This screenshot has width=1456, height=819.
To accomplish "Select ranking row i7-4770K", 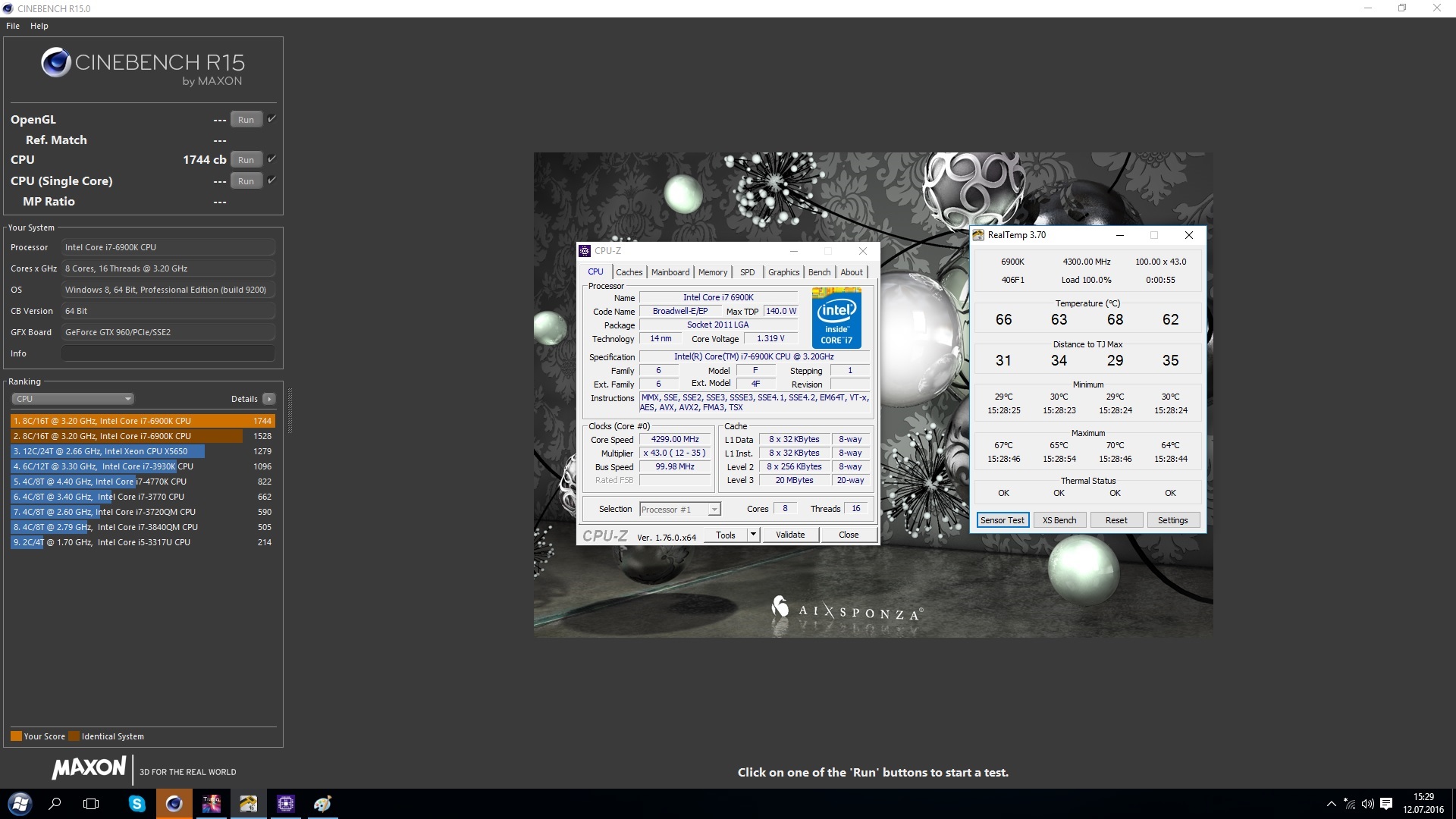I will (x=142, y=482).
